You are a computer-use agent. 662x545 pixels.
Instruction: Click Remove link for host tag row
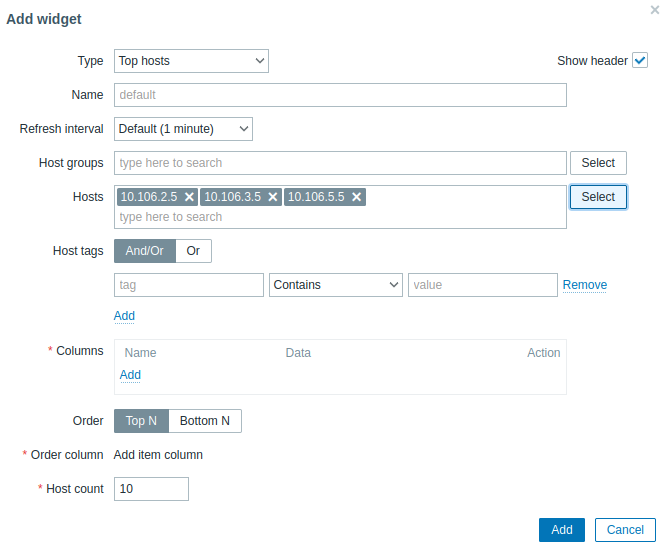(585, 285)
